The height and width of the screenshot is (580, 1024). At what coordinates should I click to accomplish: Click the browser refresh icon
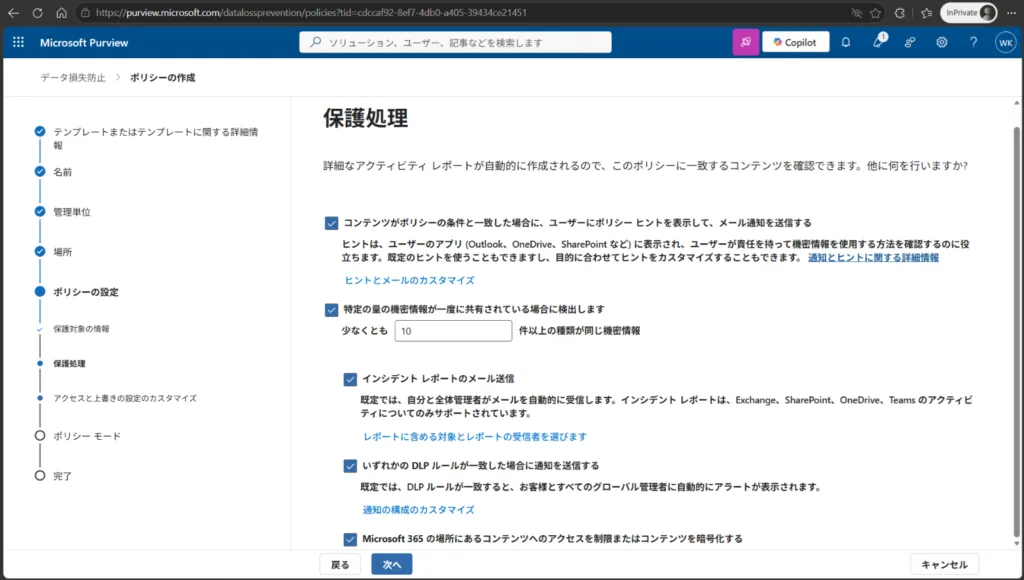pyautogui.click(x=37, y=12)
